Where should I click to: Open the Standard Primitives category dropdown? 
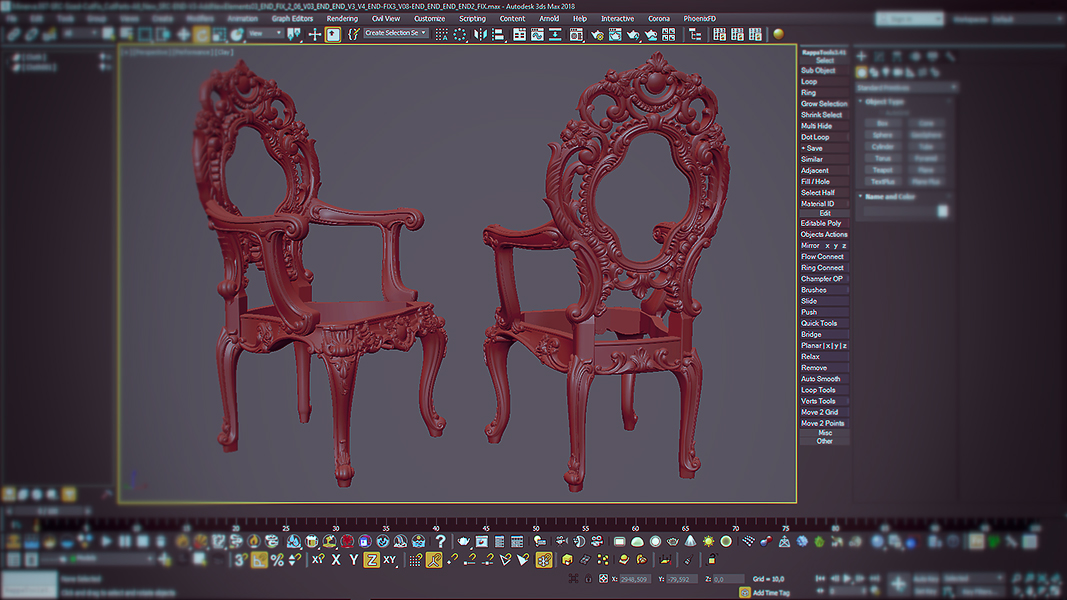tap(908, 87)
